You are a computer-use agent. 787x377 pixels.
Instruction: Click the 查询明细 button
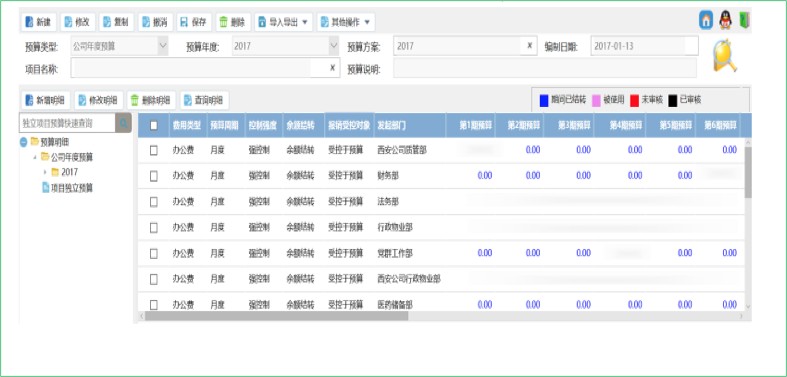205,100
